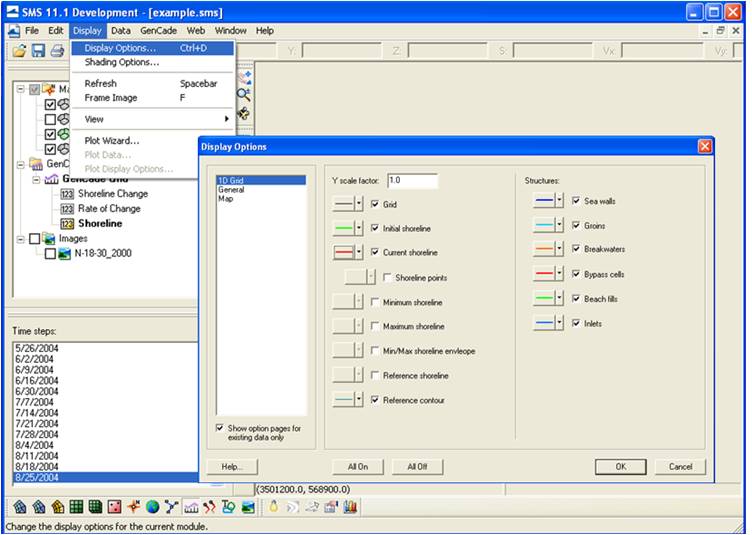Viewport: 752px width, 535px height.
Task: Click the colored bar chart icon
Action: click(x=351, y=507)
